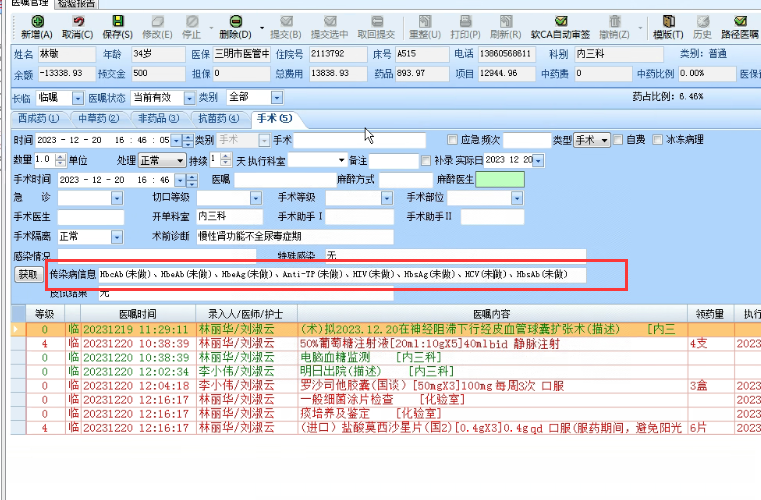The width and height of the screenshot is (761, 500).
Task: Click the 删除(D) delete icon
Action: click(236, 21)
